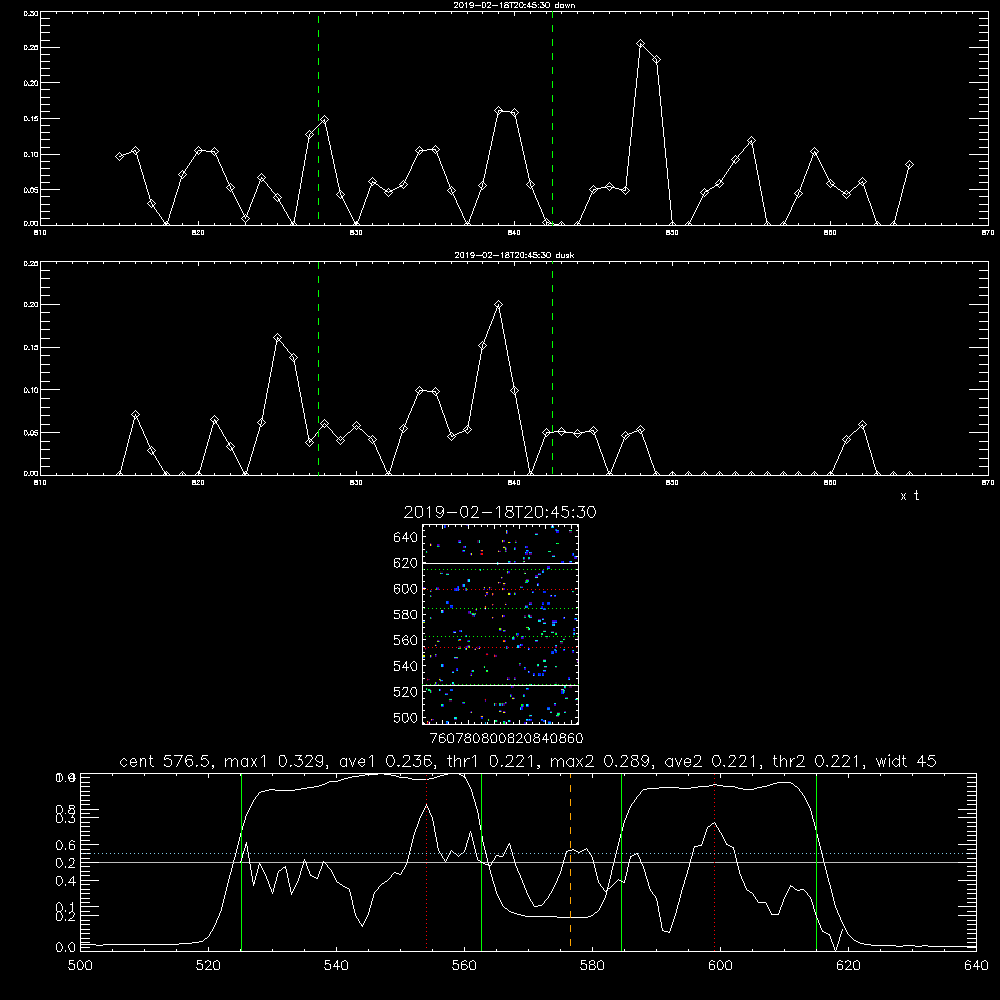Click the "760780800820840860" scatter image x-axis labels
Image resolution: width=1000 pixels, height=1000 pixels.
click(506, 738)
